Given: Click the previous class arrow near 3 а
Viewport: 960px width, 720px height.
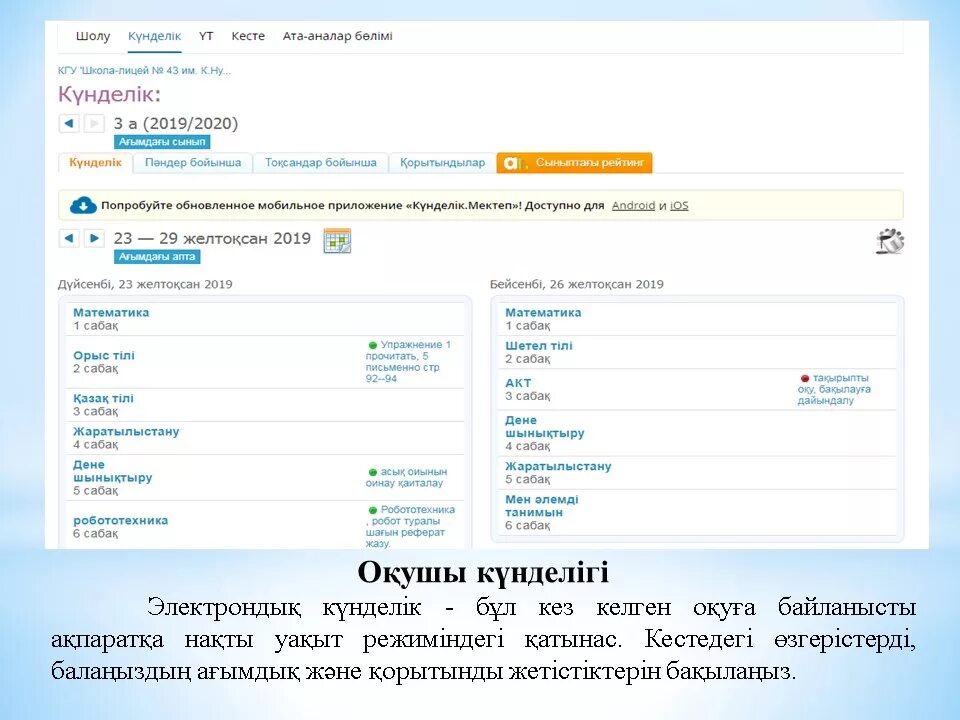Looking at the screenshot, I should [67, 122].
